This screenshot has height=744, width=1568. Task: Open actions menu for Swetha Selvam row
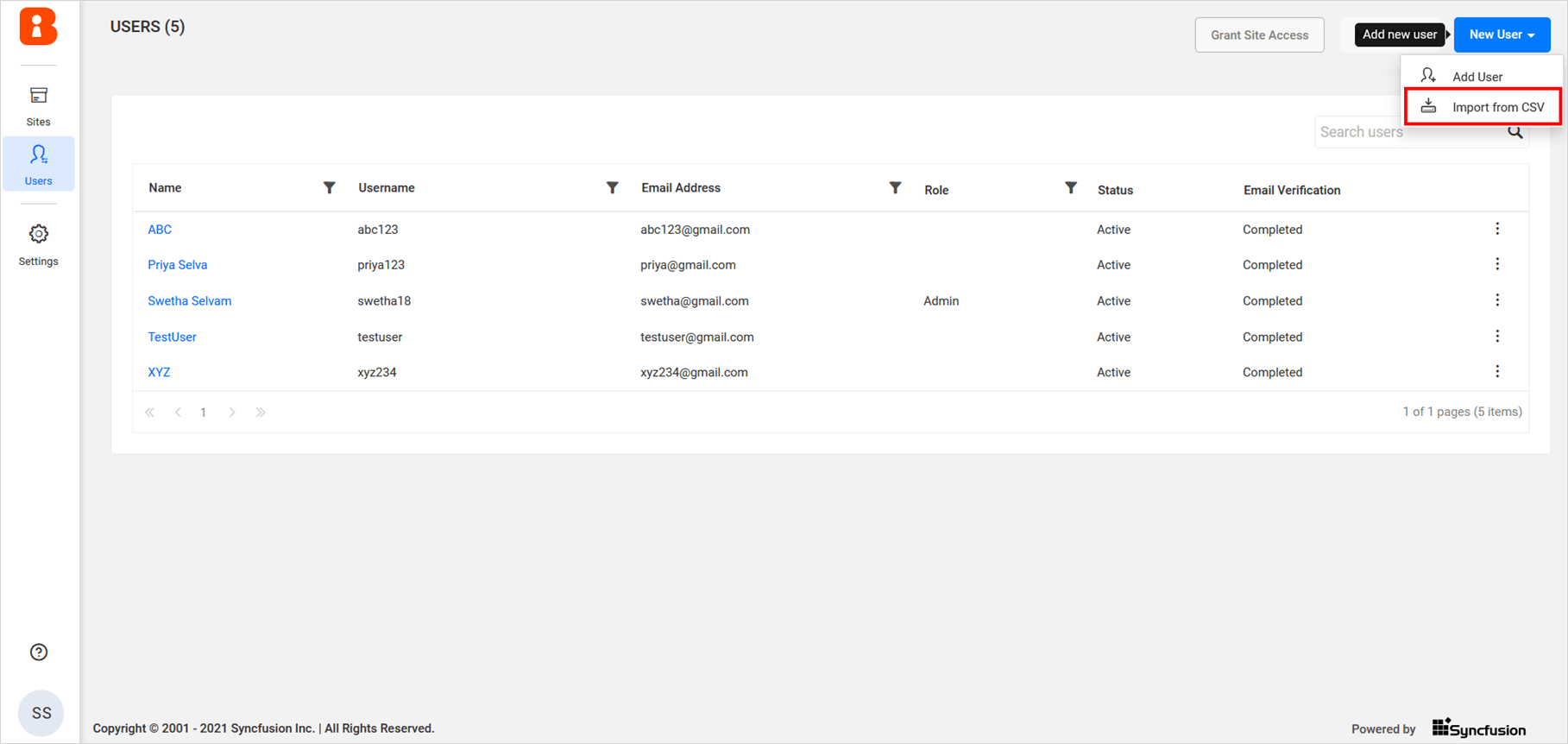click(x=1497, y=300)
